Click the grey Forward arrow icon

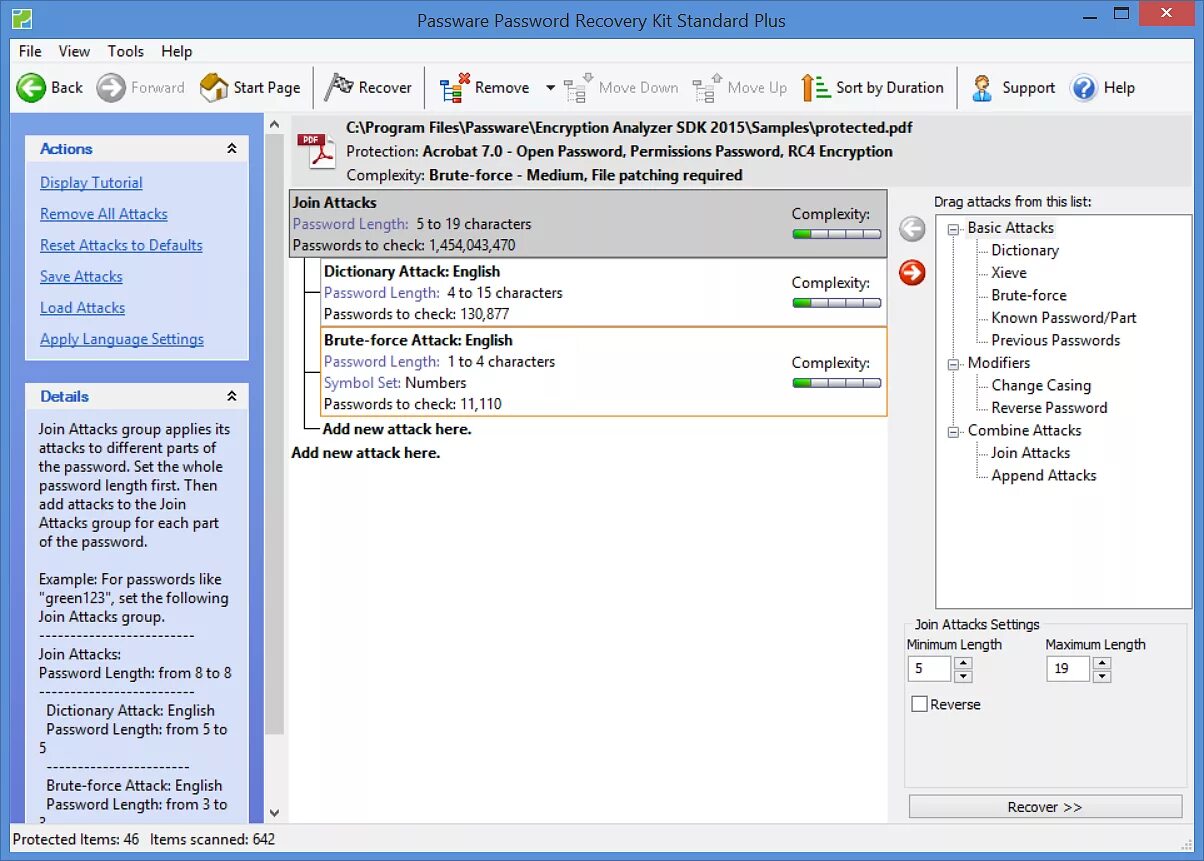tap(111, 88)
